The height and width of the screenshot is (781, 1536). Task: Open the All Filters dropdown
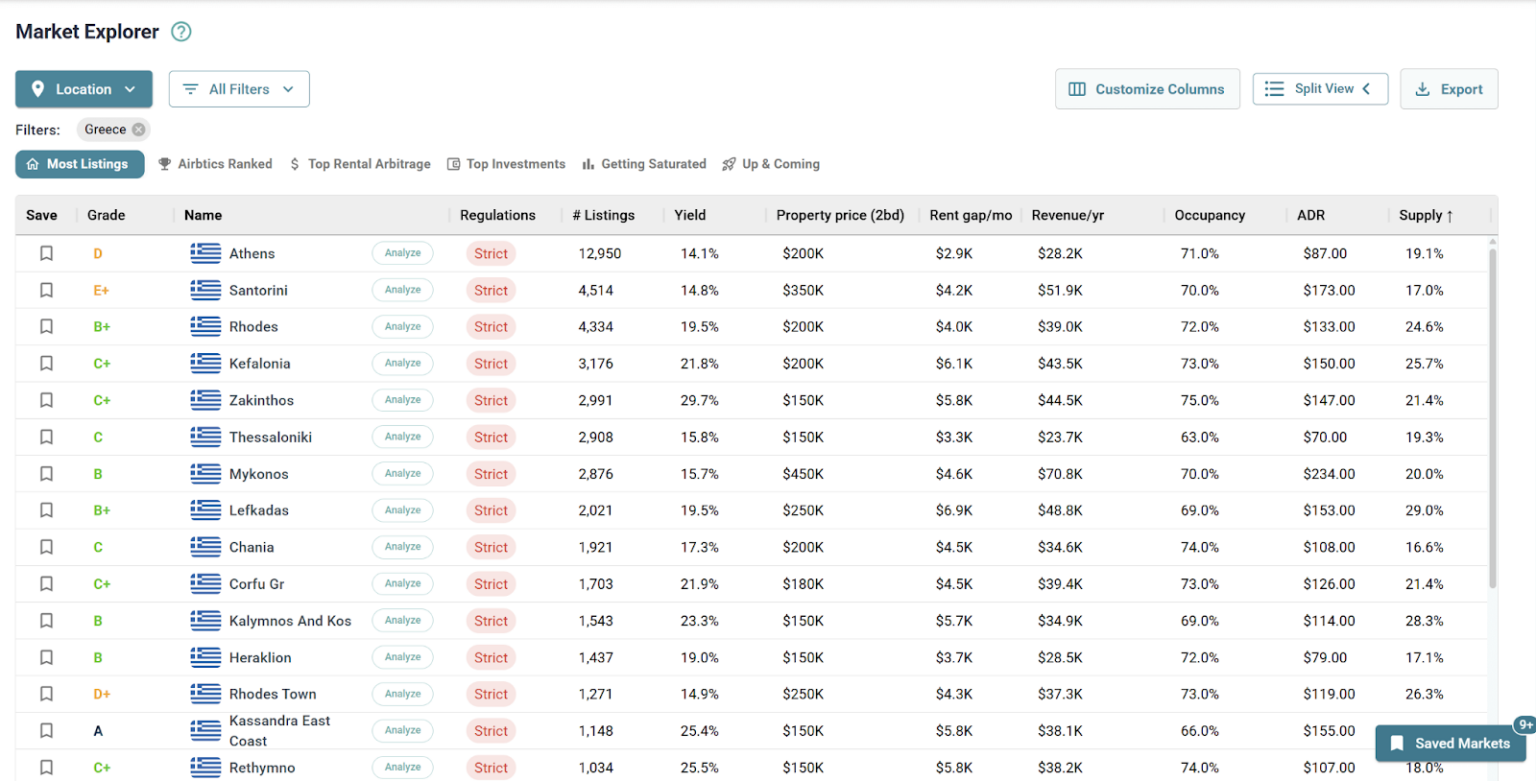[x=239, y=89]
